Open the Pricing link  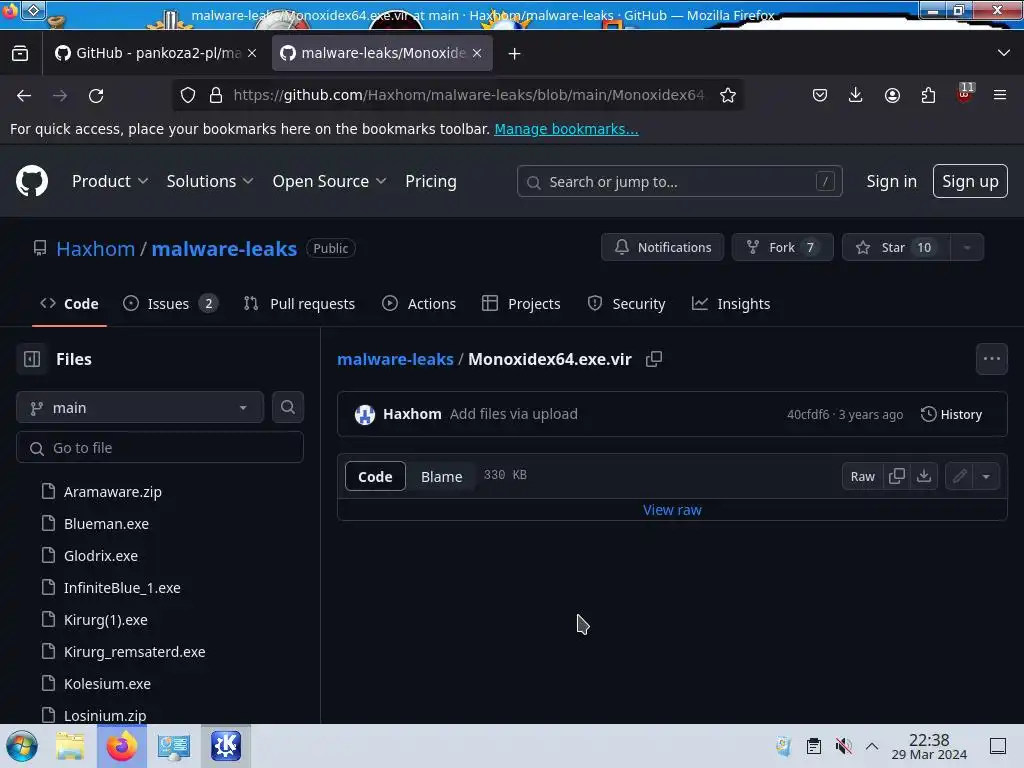(x=431, y=182)
